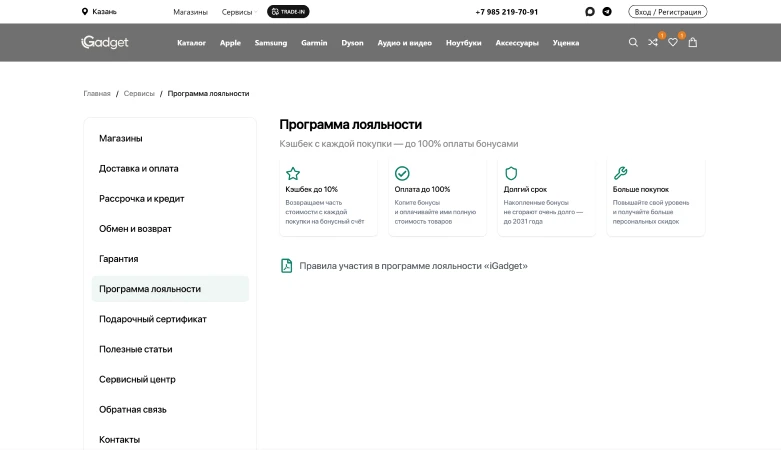Select Обратная связь in sidebar
The width and height of the screenshot is (781, 450).
pyautogui.click(x=170, y=409)
